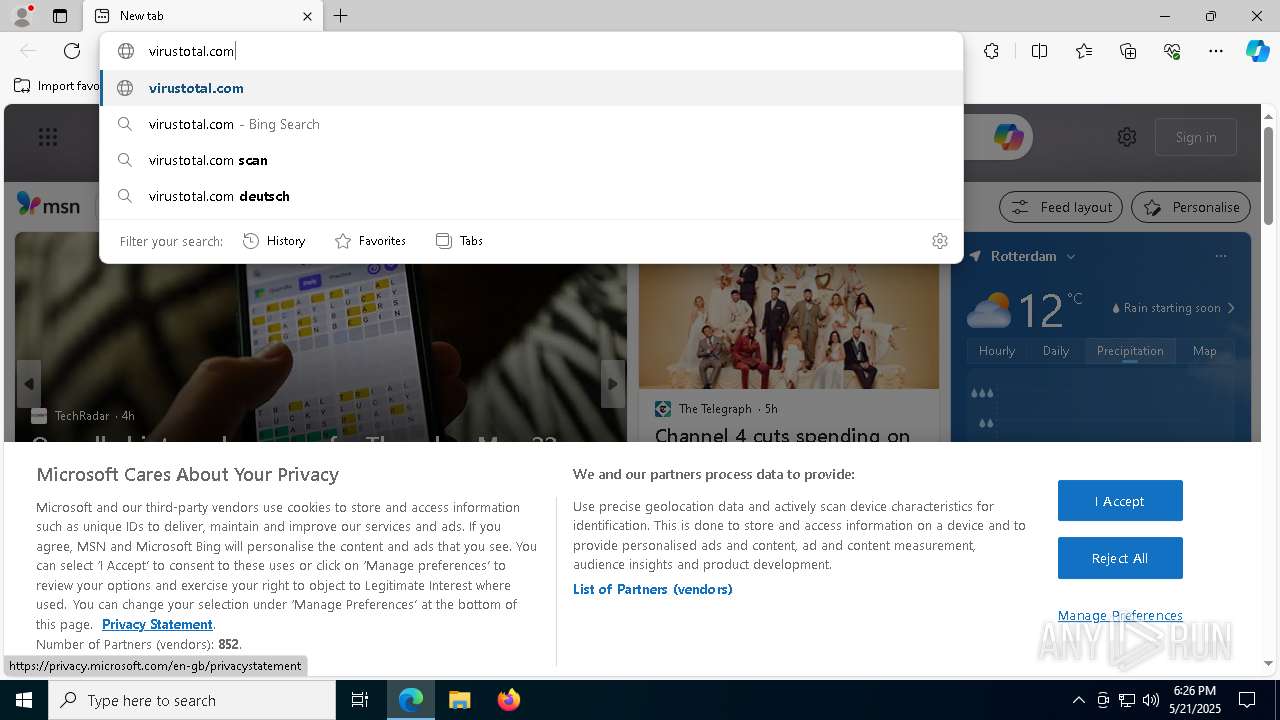1280x720 pixels.
Task: Open Settings and more ellipsis menu
Action: click(1216, 51)
